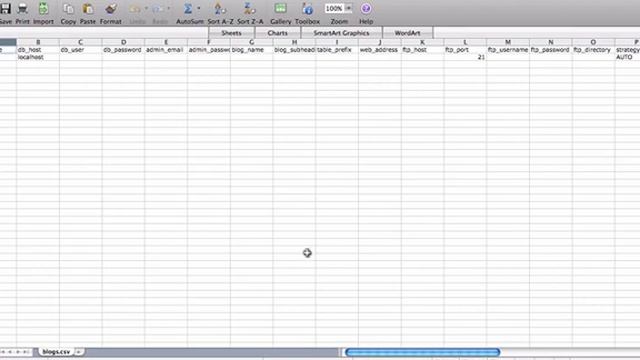Open the Import tool
The height and width of the screenshot is (360, 640).
pos(43,8)
